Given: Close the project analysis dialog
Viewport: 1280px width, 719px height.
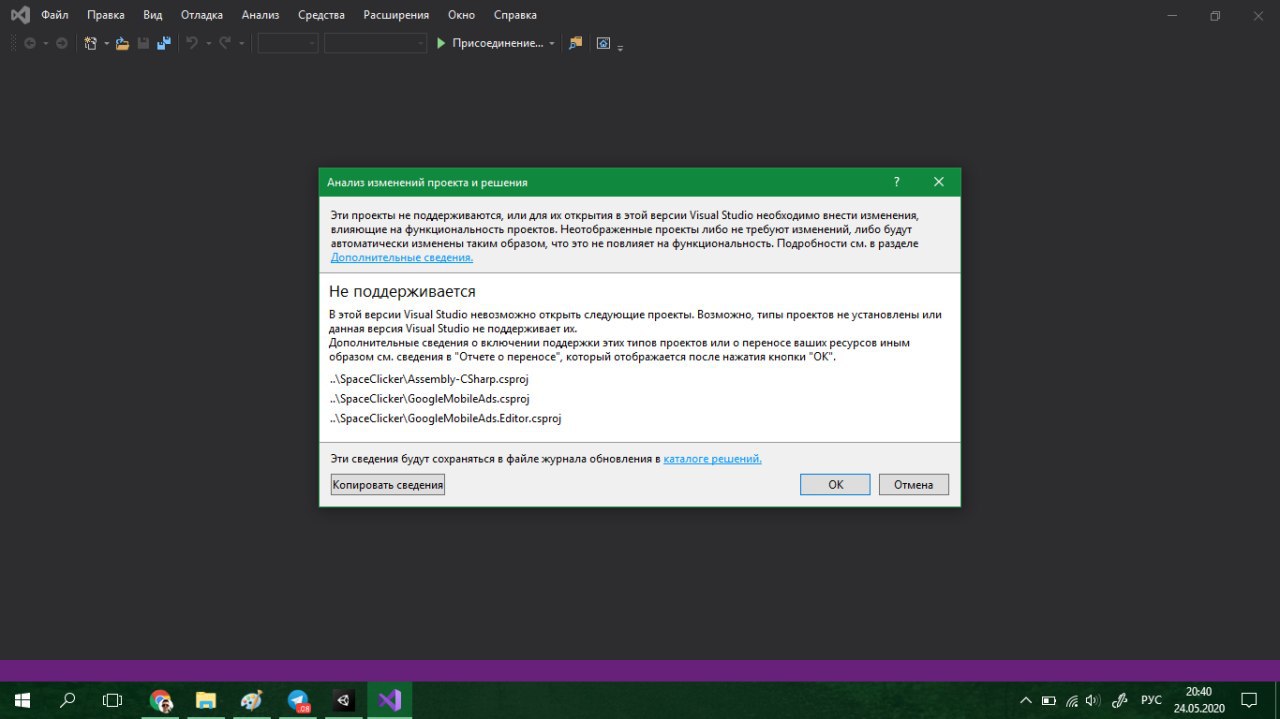Looking at the screenshot, I should (938, 182).
